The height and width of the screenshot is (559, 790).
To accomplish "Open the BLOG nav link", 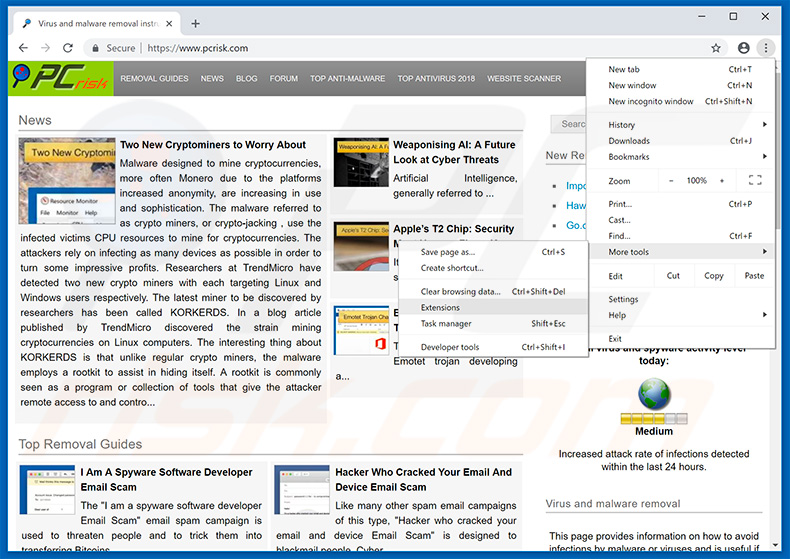I will 246,79.
